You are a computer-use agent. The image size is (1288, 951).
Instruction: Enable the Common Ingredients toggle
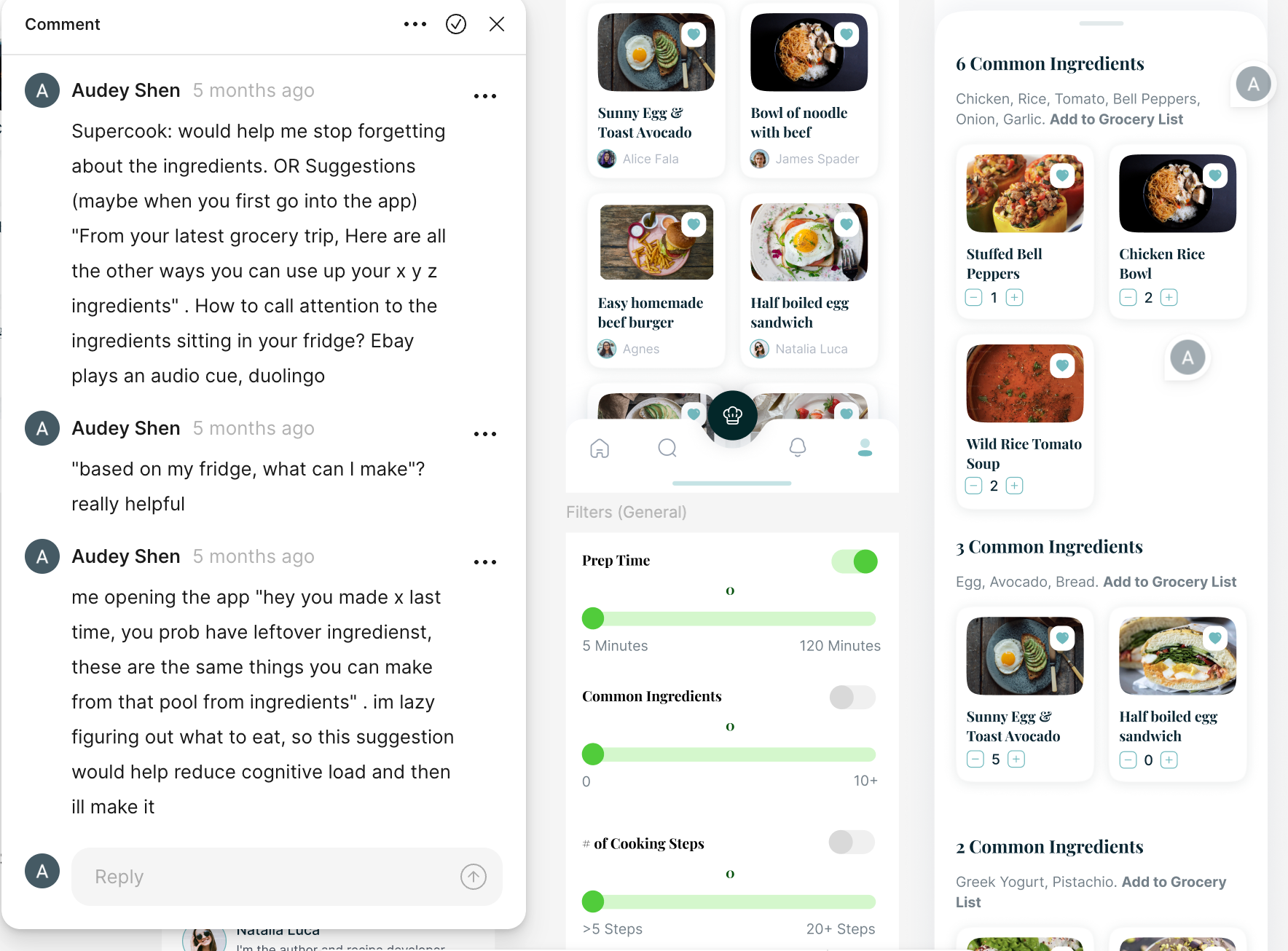852,698
